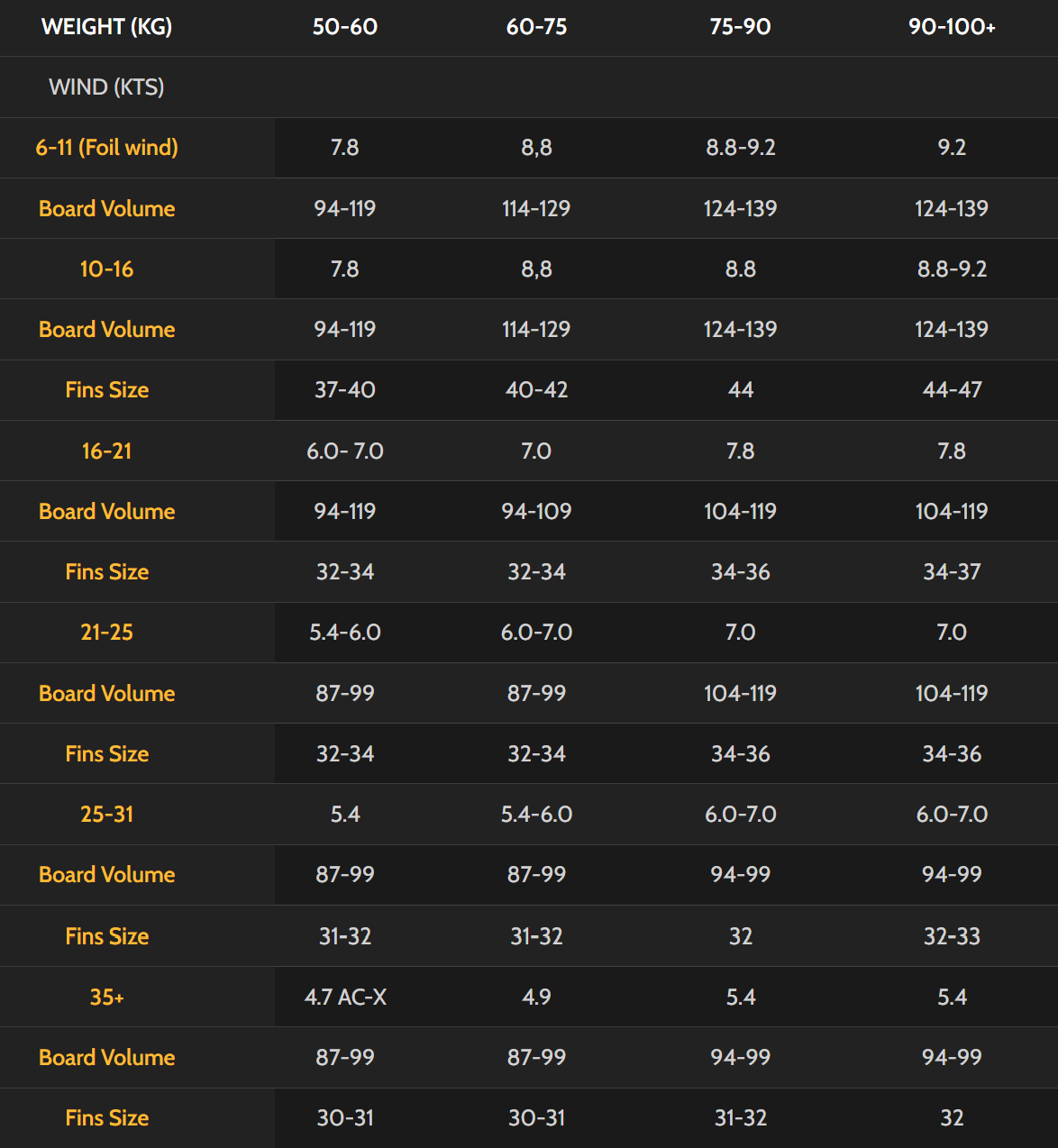Click the 60-75 weight column header
1058x1148 pixels.
(x=536, y=27)
